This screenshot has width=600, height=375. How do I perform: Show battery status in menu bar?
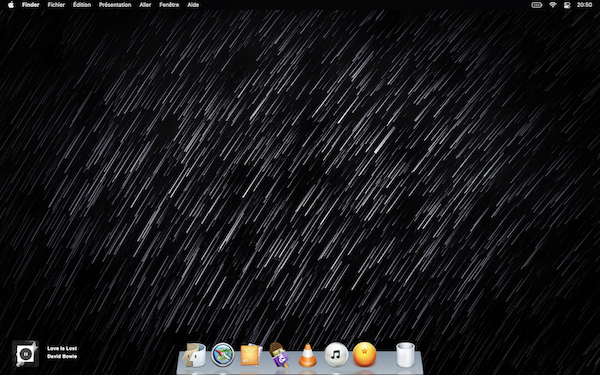(536, 5)
